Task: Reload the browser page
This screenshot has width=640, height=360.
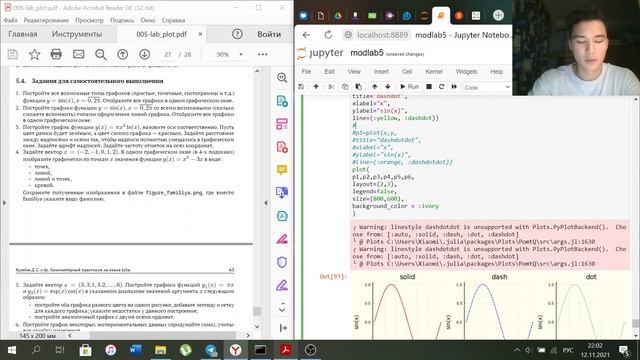Action: coord(328,35)
